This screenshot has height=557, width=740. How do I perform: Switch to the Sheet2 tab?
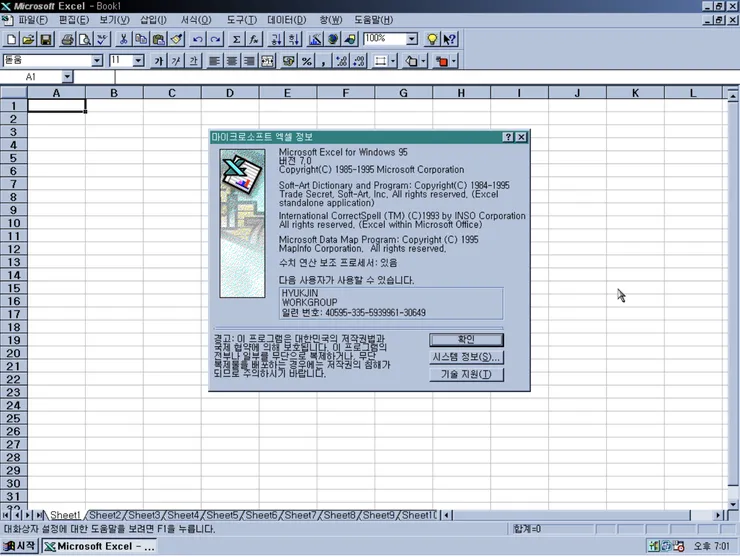[x=105, y=515]
